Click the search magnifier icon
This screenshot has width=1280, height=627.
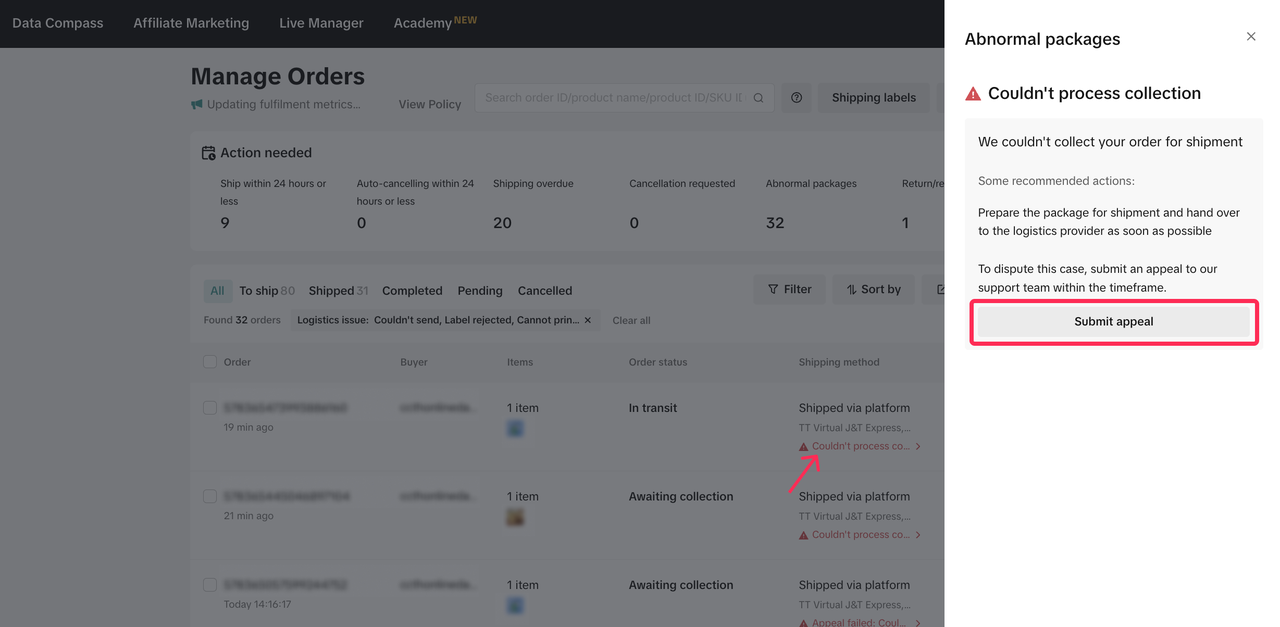[758, 98]
